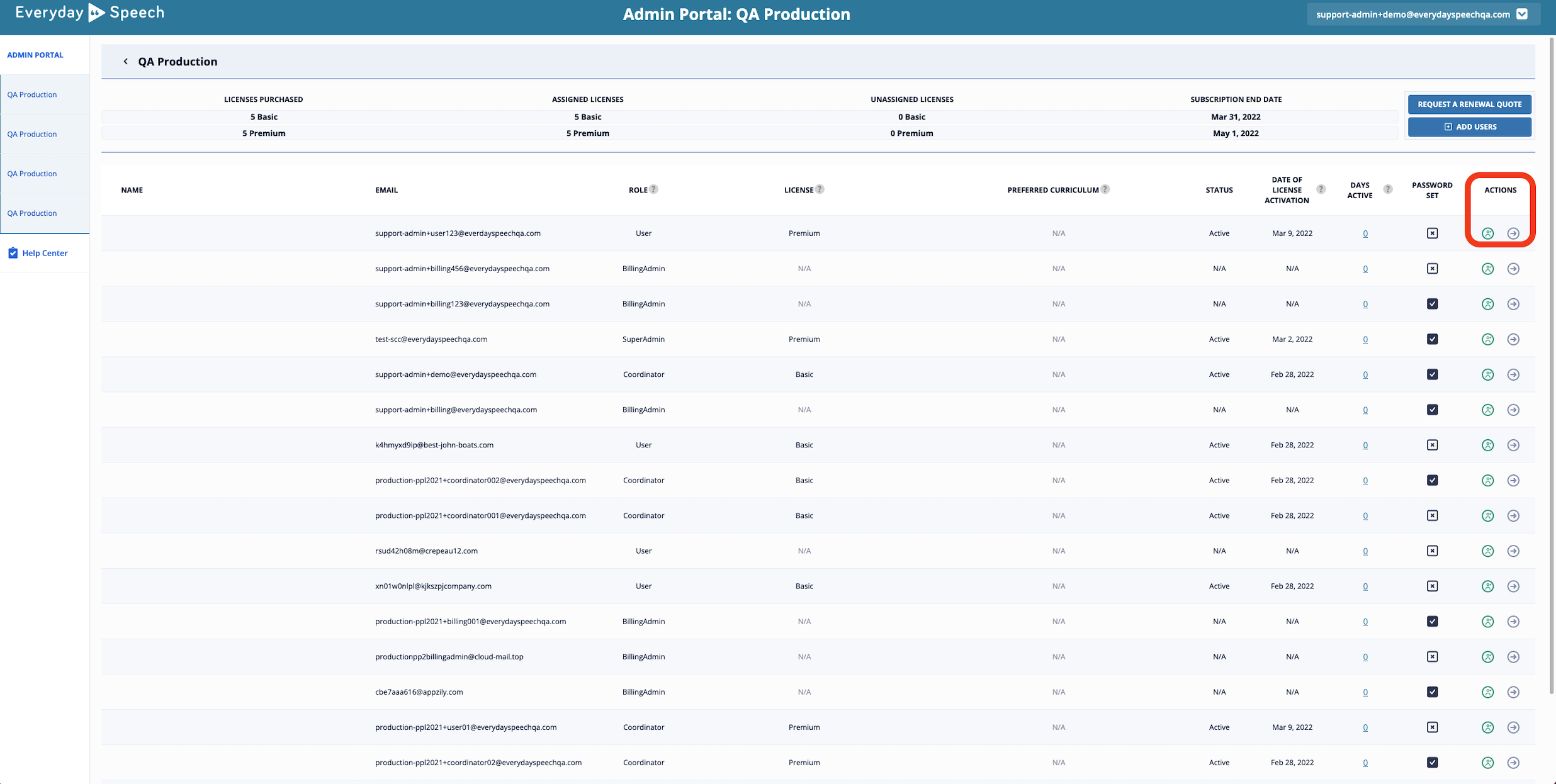Click arrow action icon for billing001 row
Screen dimensions: 1556x784
point(1513,621)
